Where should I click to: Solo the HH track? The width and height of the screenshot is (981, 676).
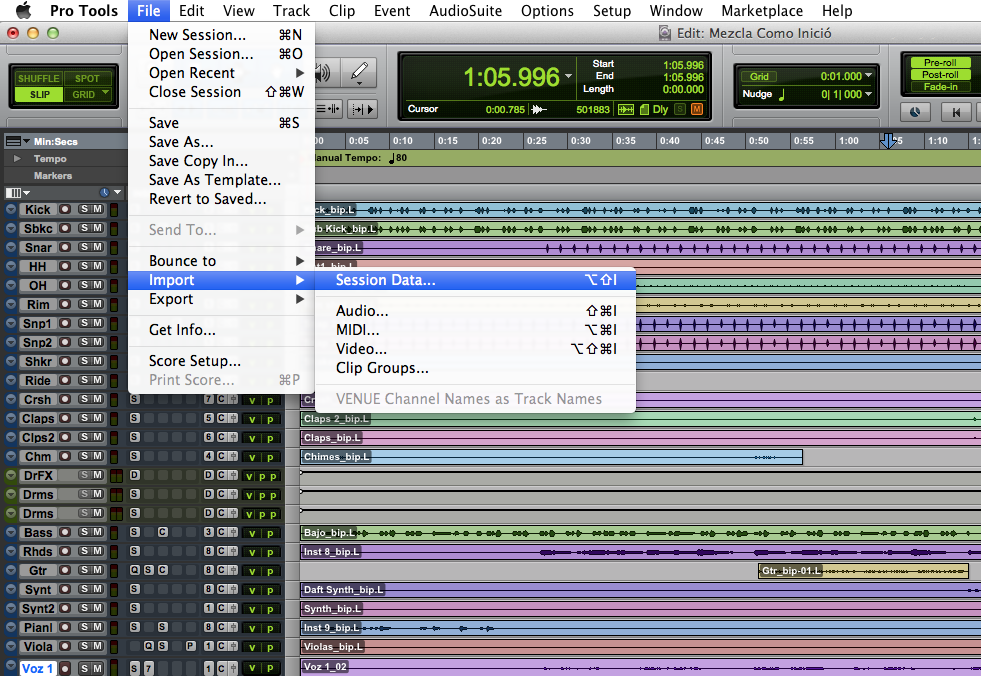(84, 266)
